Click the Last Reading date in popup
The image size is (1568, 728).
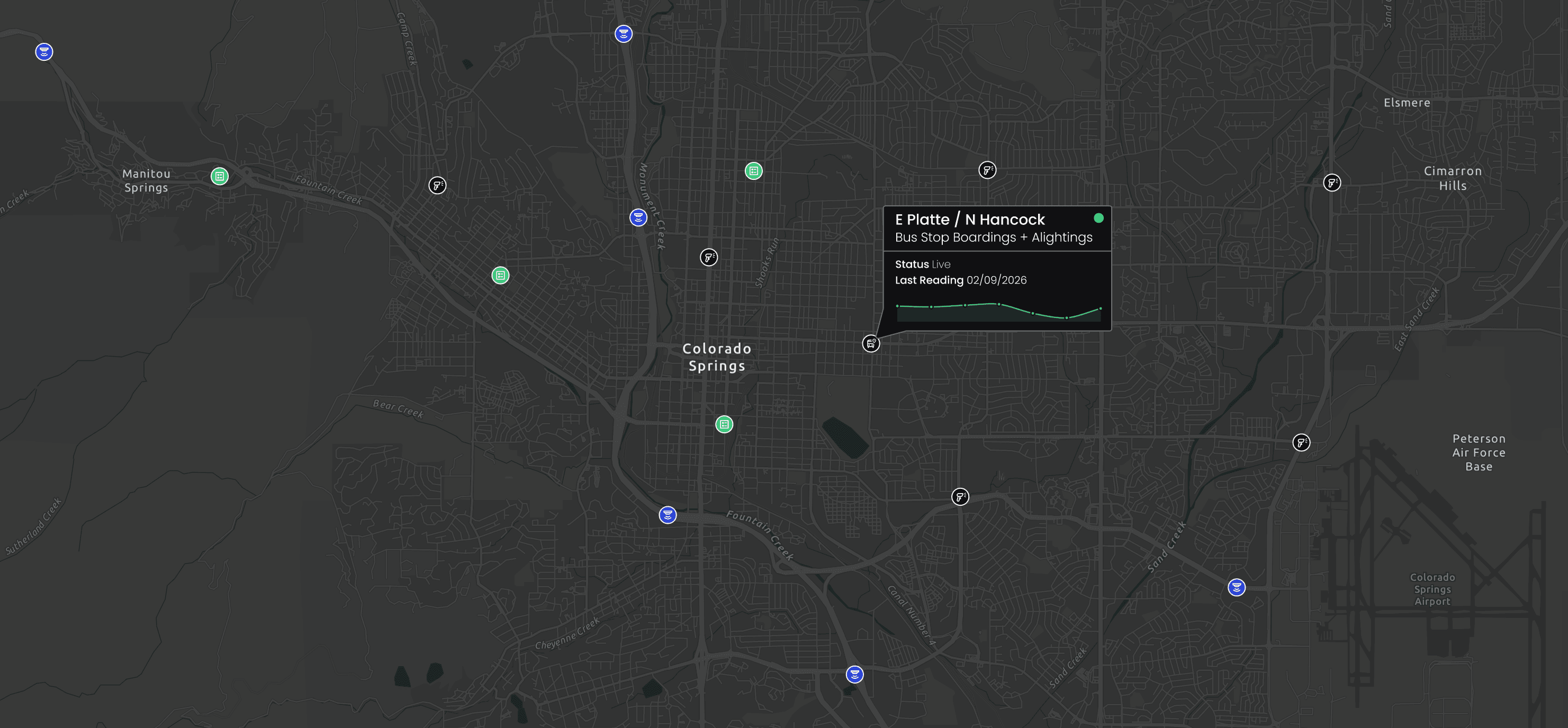pos(996,280)
